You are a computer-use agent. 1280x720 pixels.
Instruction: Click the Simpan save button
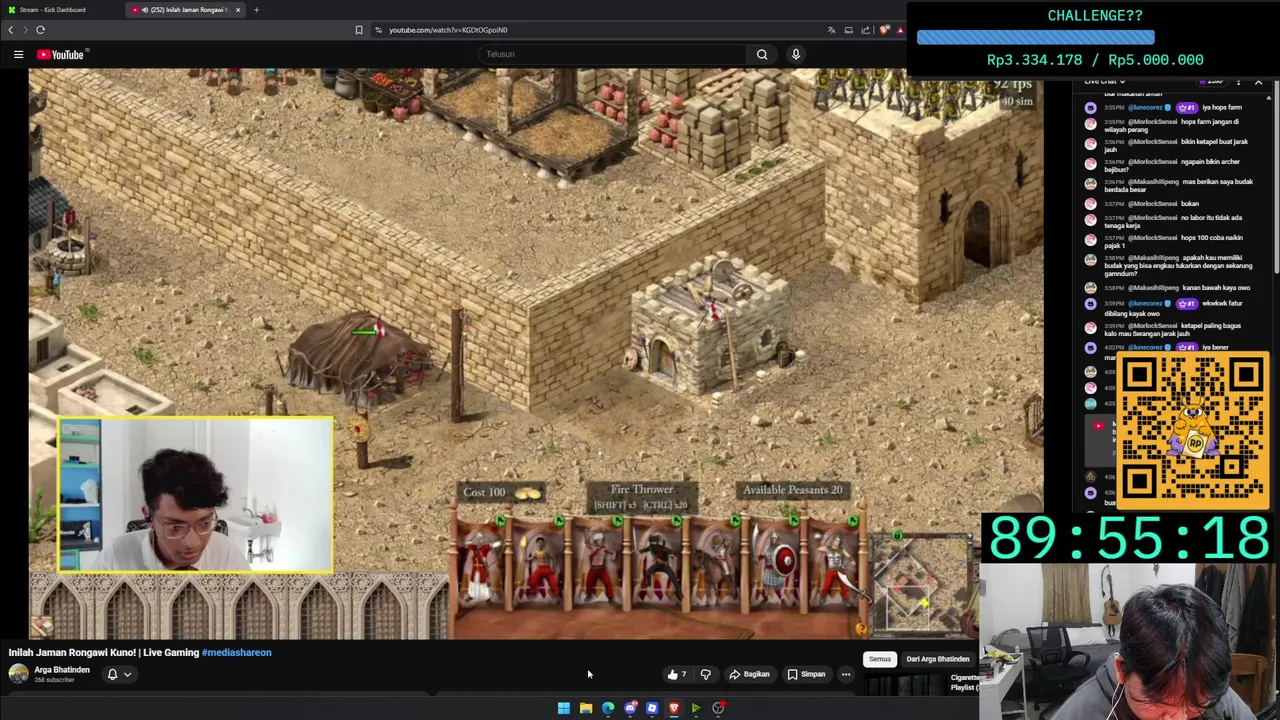pyautogui.click(x=806, y=675)
